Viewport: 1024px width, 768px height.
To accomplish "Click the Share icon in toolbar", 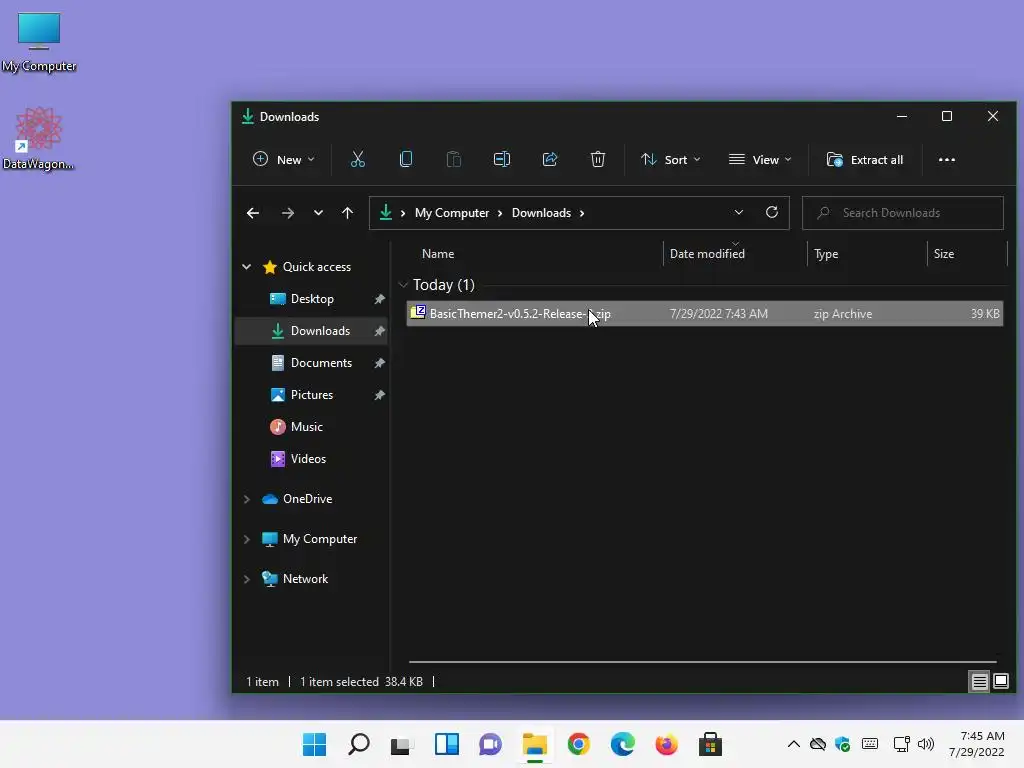I will tap(550, 159).
